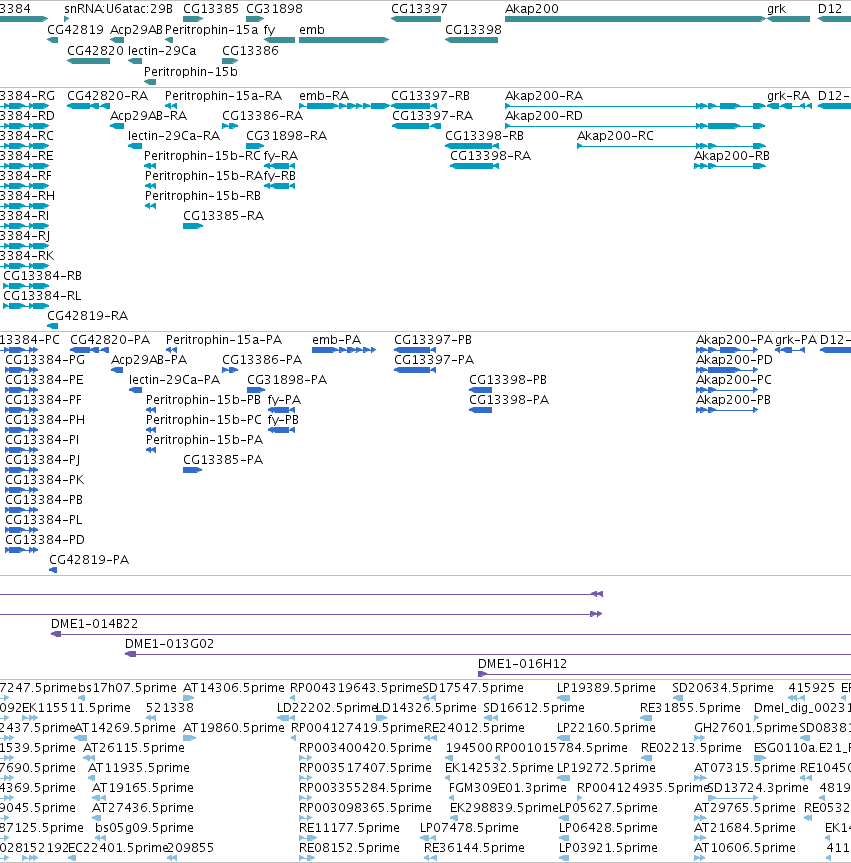Click EST label 'AT26115.5prime'

click(134, 748)
